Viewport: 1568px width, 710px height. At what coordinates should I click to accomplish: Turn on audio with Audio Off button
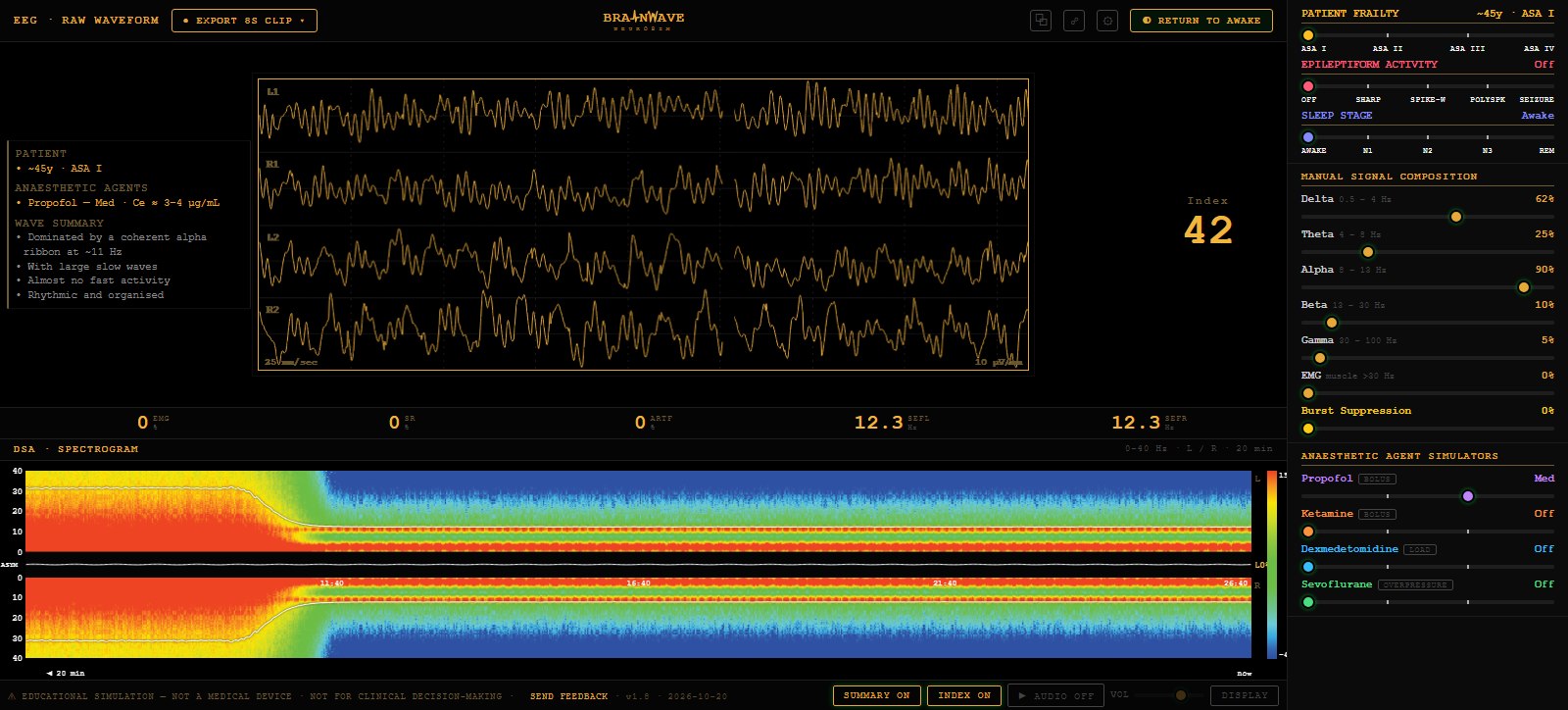[1055, 695]
